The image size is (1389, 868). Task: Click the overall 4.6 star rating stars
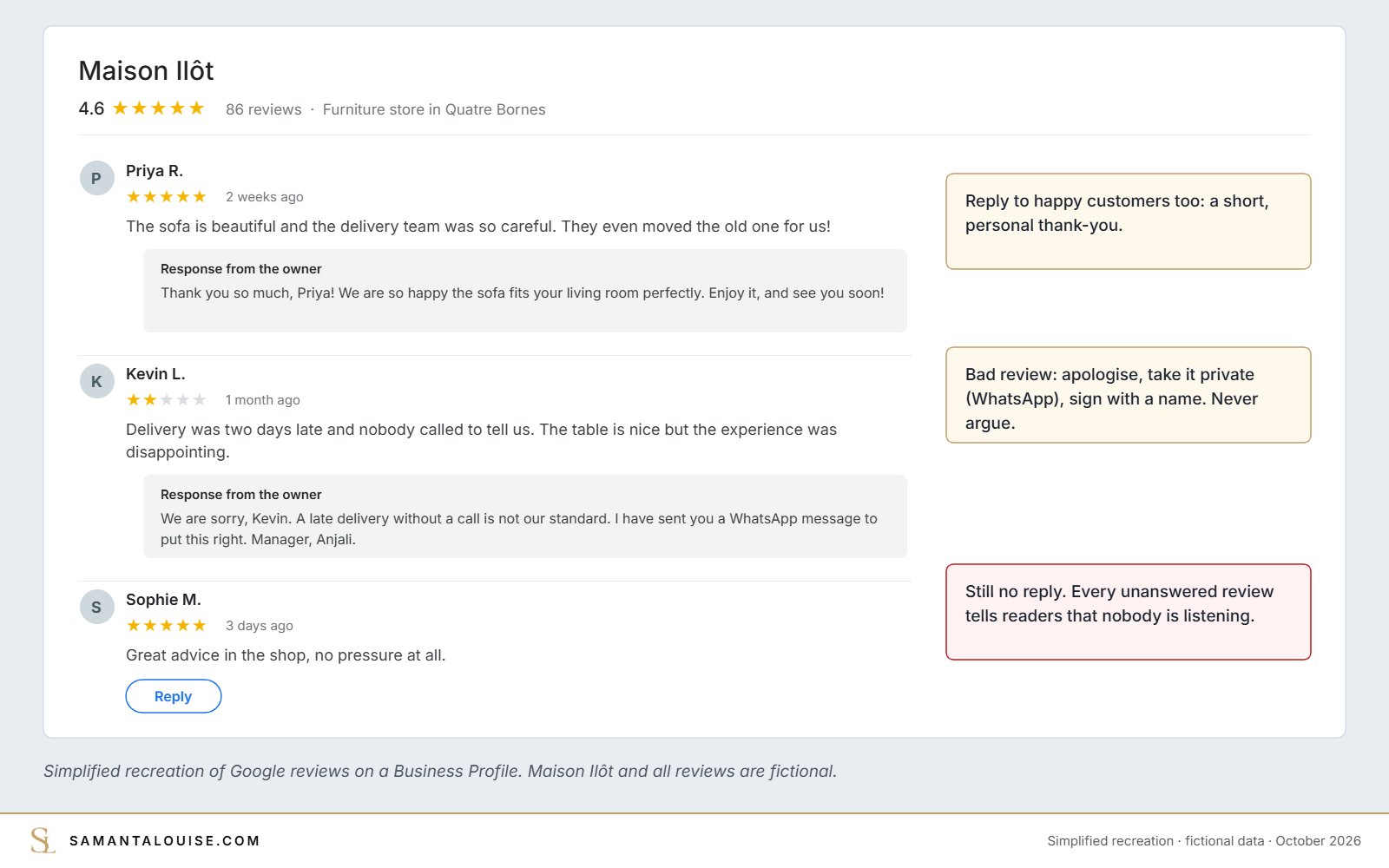tap(158, 108)
